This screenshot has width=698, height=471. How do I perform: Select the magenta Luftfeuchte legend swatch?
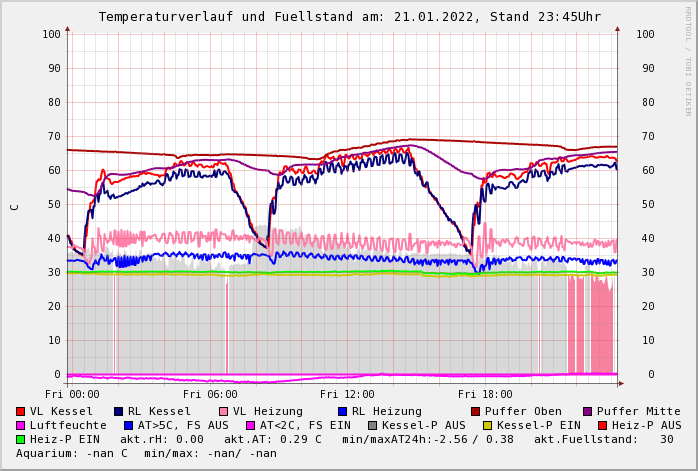pyautogui.click(x=21, y=425)
